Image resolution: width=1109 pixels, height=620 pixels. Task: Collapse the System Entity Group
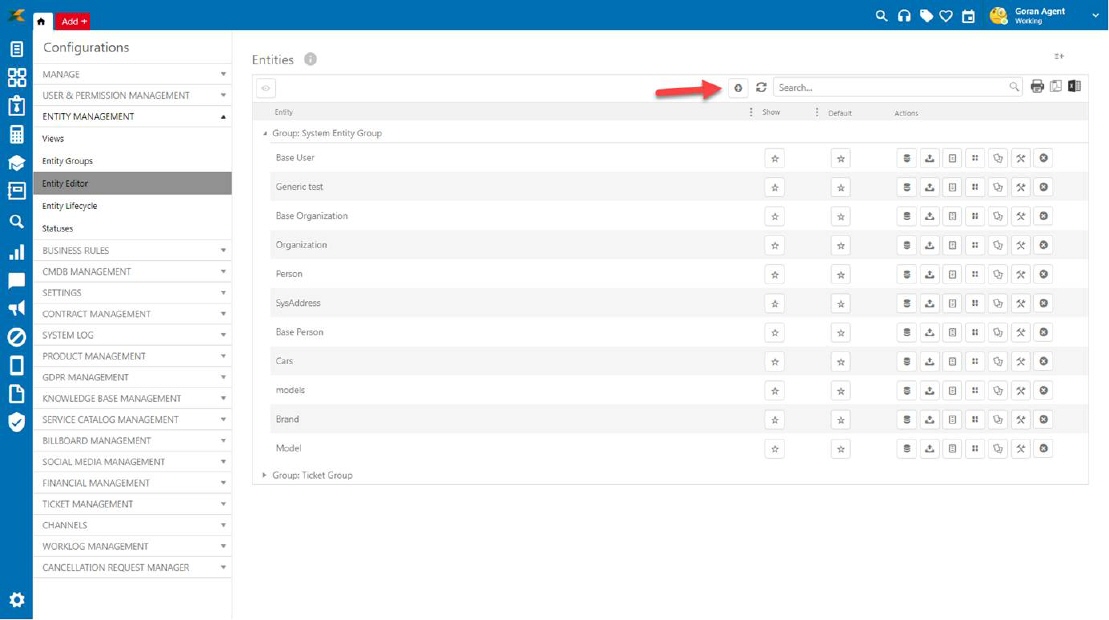coord(265,133)
